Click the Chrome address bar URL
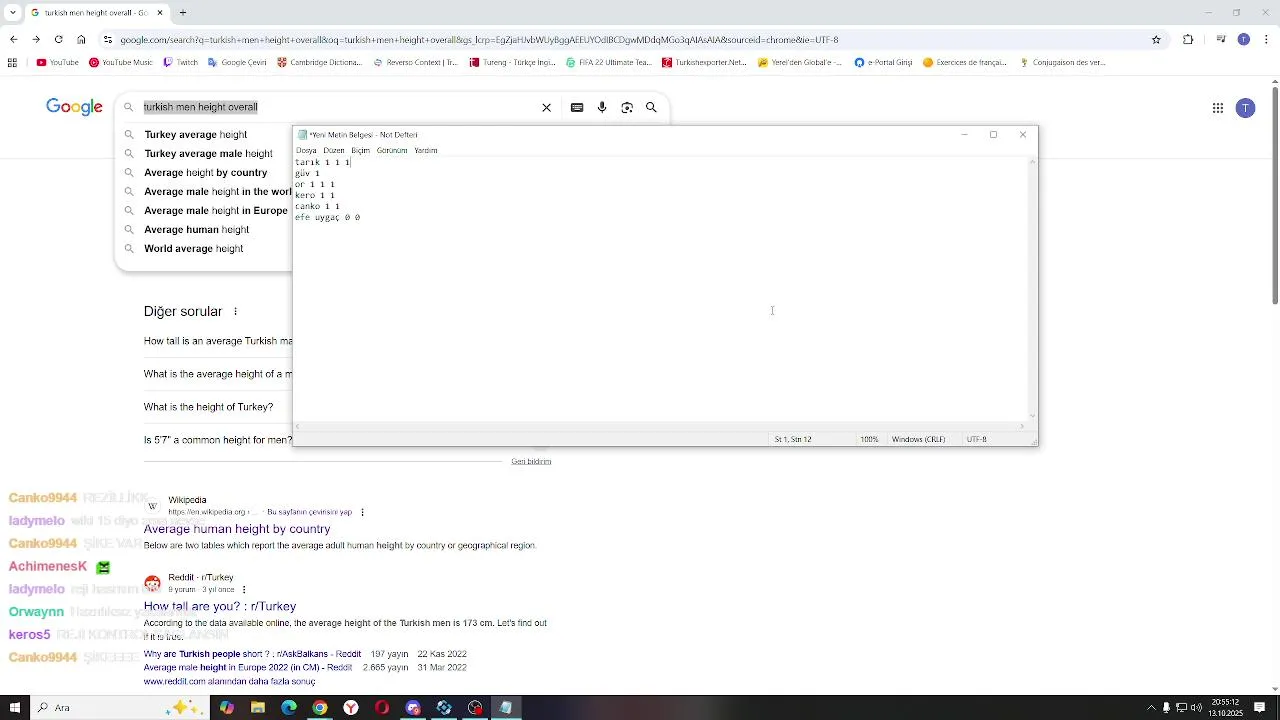The image size is (1280, 720). tap(479, 40)
